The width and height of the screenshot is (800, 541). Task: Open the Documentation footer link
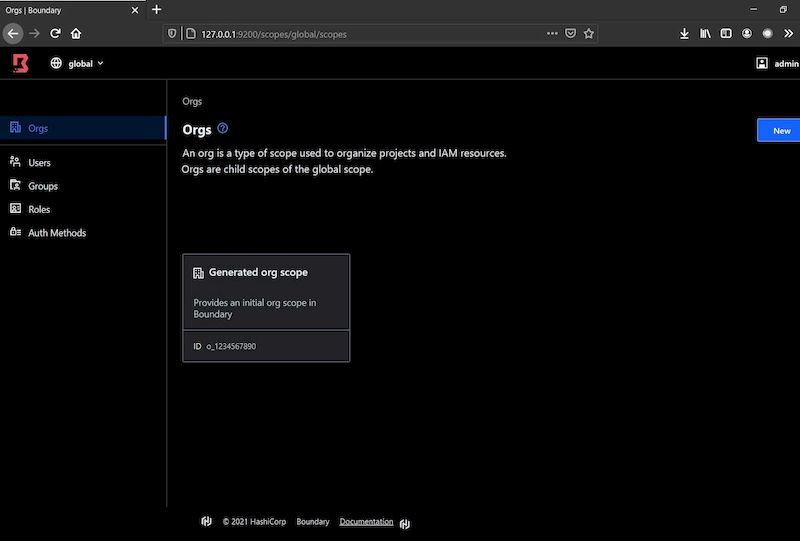(x=366, y=522)
